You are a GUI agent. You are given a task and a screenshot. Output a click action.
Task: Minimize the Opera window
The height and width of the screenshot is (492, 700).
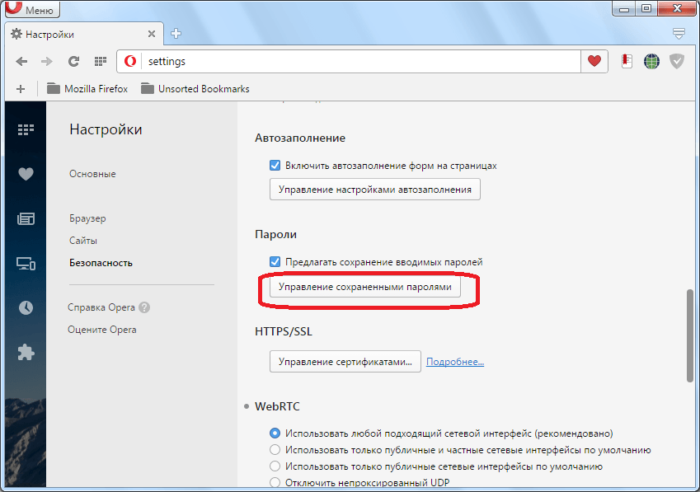pyautogui.click(x=624, y=8)
